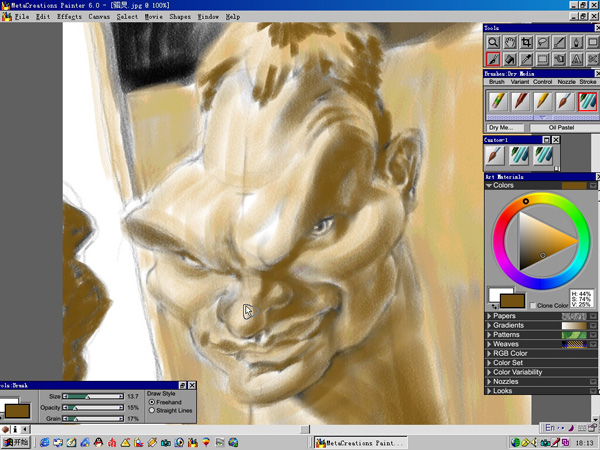Switch to MetaCreations Painter taskbar button
The image size is (600, 450).
coord(360,443)
